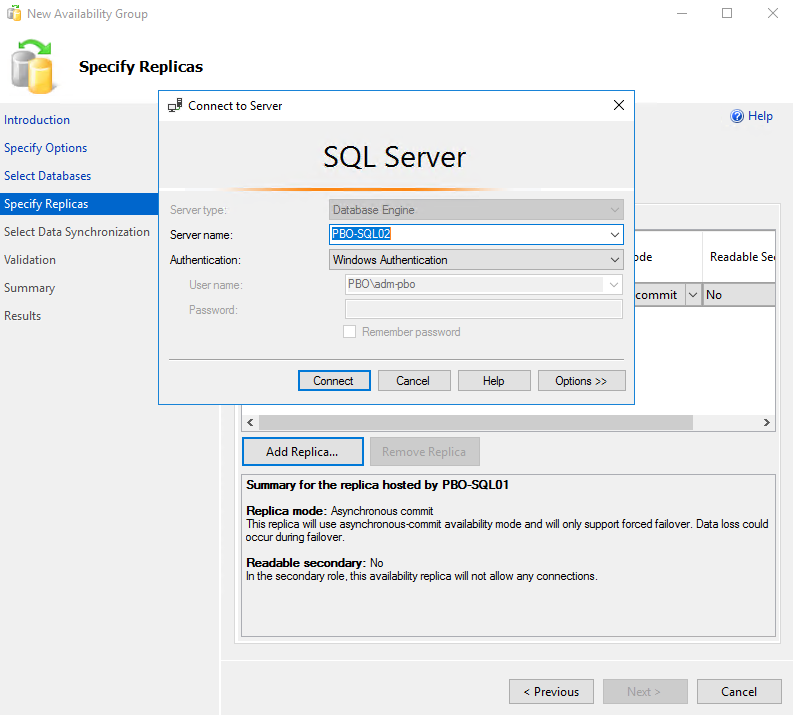
Task: Click the wizard Cancel button
Action: point(739,692)
